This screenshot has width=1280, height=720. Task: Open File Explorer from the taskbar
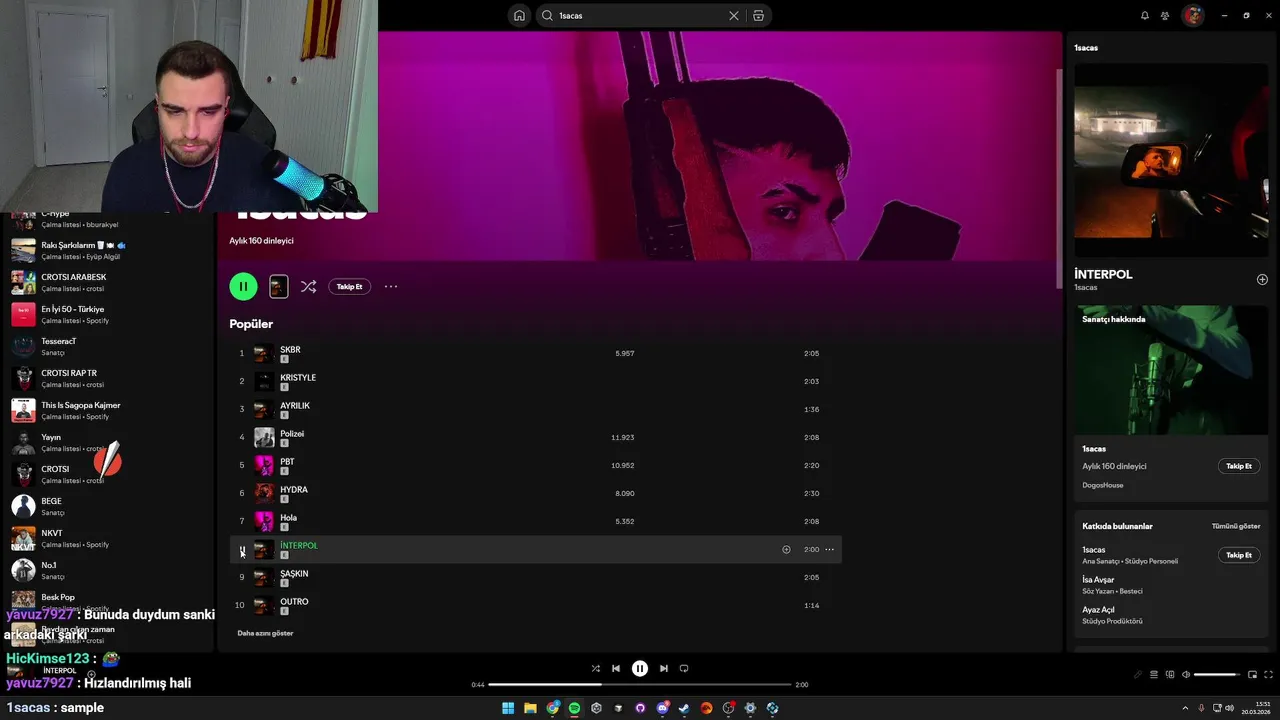pyautogui.click(x=530, y=708)
